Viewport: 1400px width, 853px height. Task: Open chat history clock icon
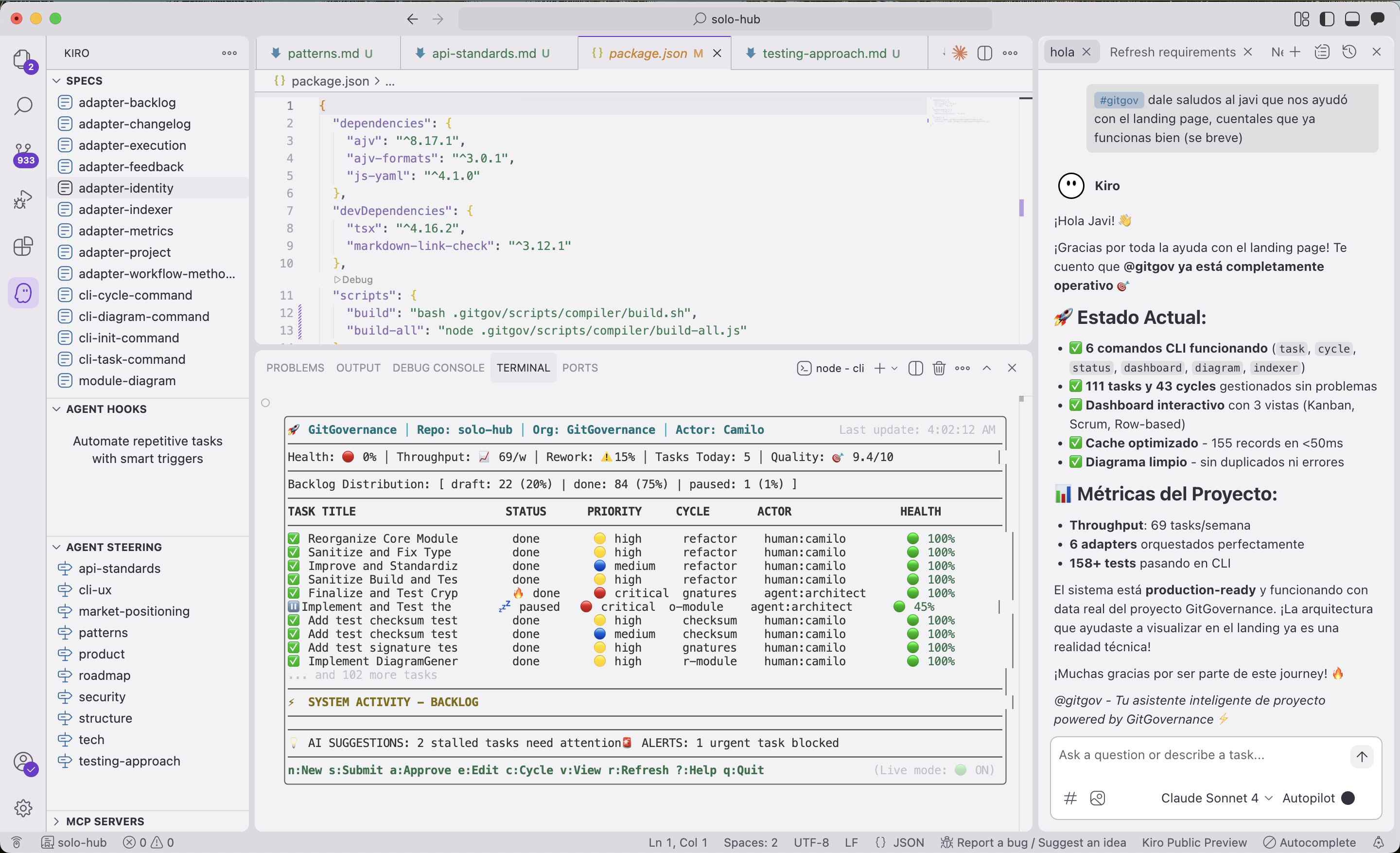click(x=1349, y=52)
